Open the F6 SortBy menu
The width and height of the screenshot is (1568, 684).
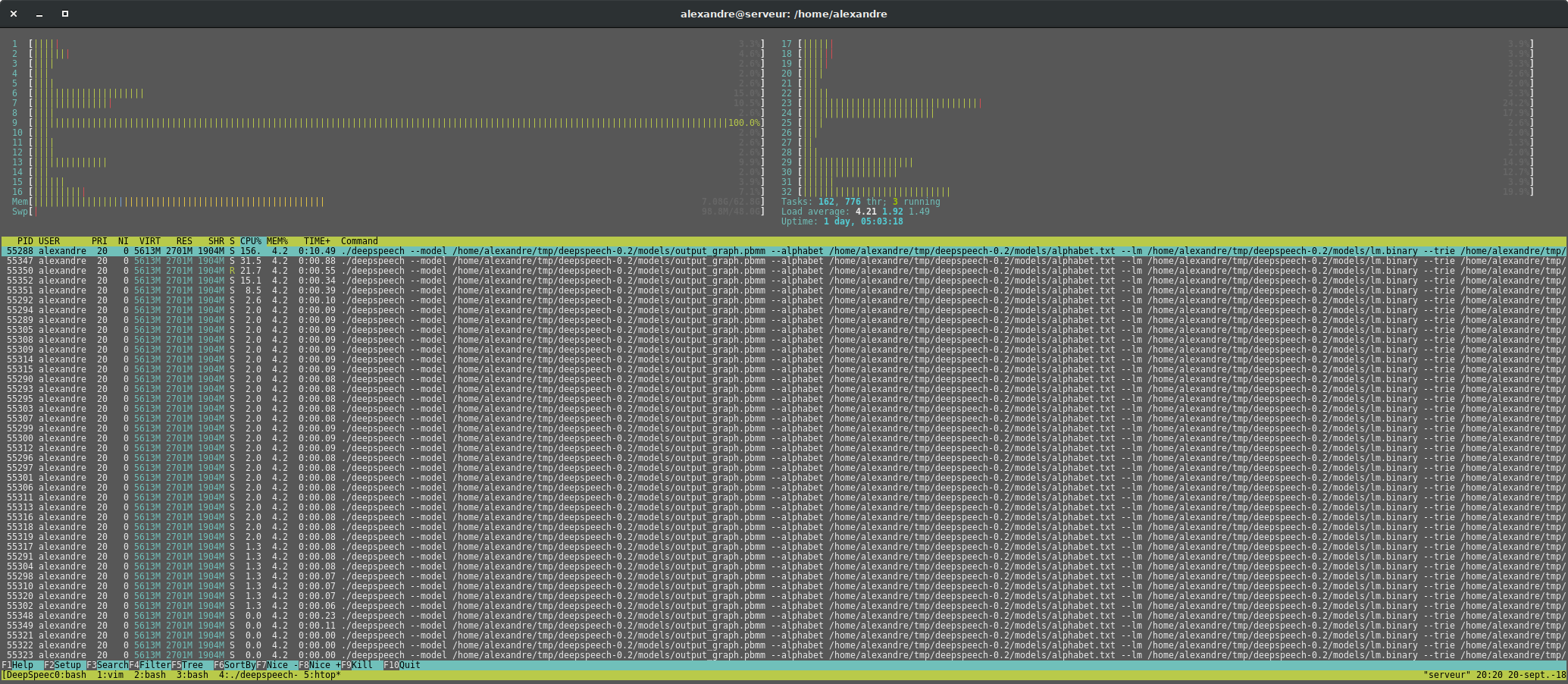tap(234, 665)
